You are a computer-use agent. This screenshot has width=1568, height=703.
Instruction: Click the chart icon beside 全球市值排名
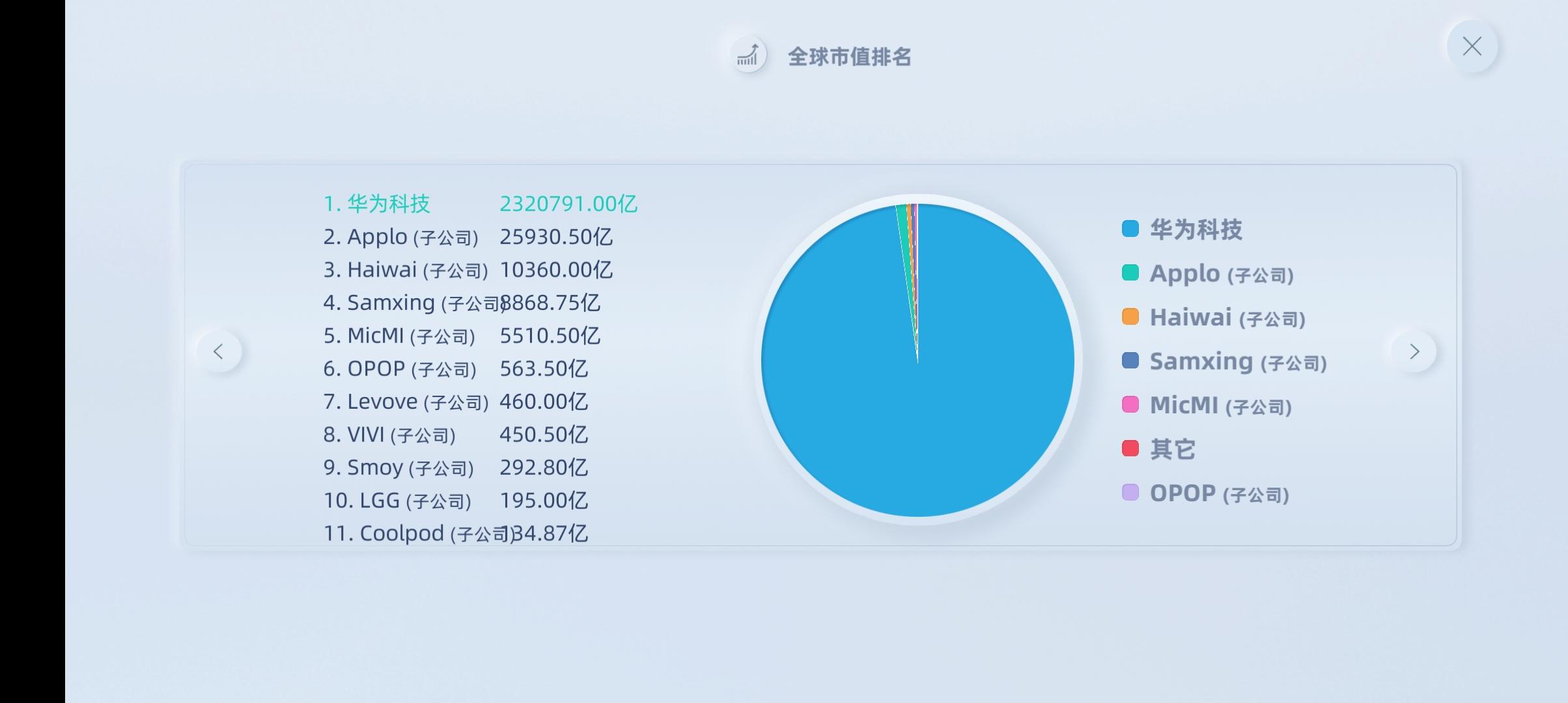click(x=748, y=55)
